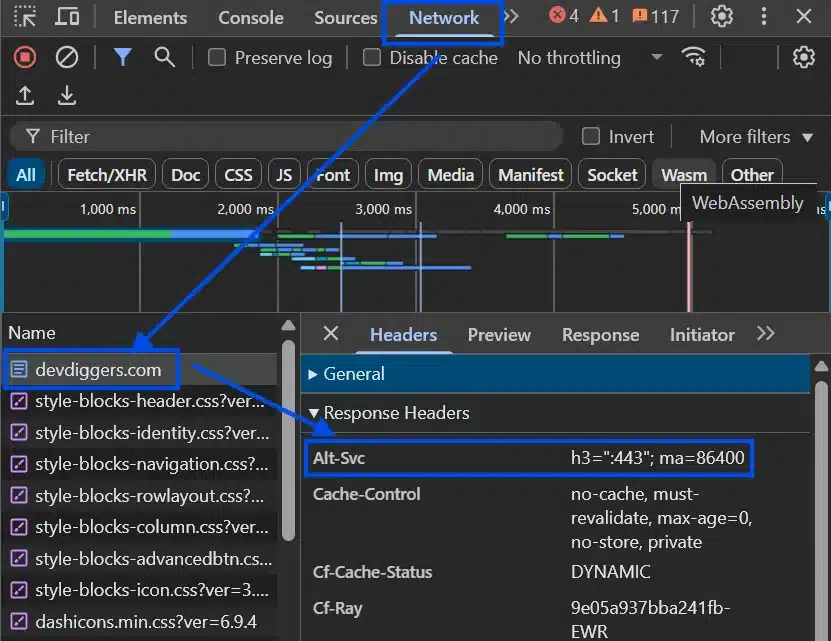This screenshot has width=831, height=641.
Task: Open the Response detail tab
Action: tap(600, 335)
